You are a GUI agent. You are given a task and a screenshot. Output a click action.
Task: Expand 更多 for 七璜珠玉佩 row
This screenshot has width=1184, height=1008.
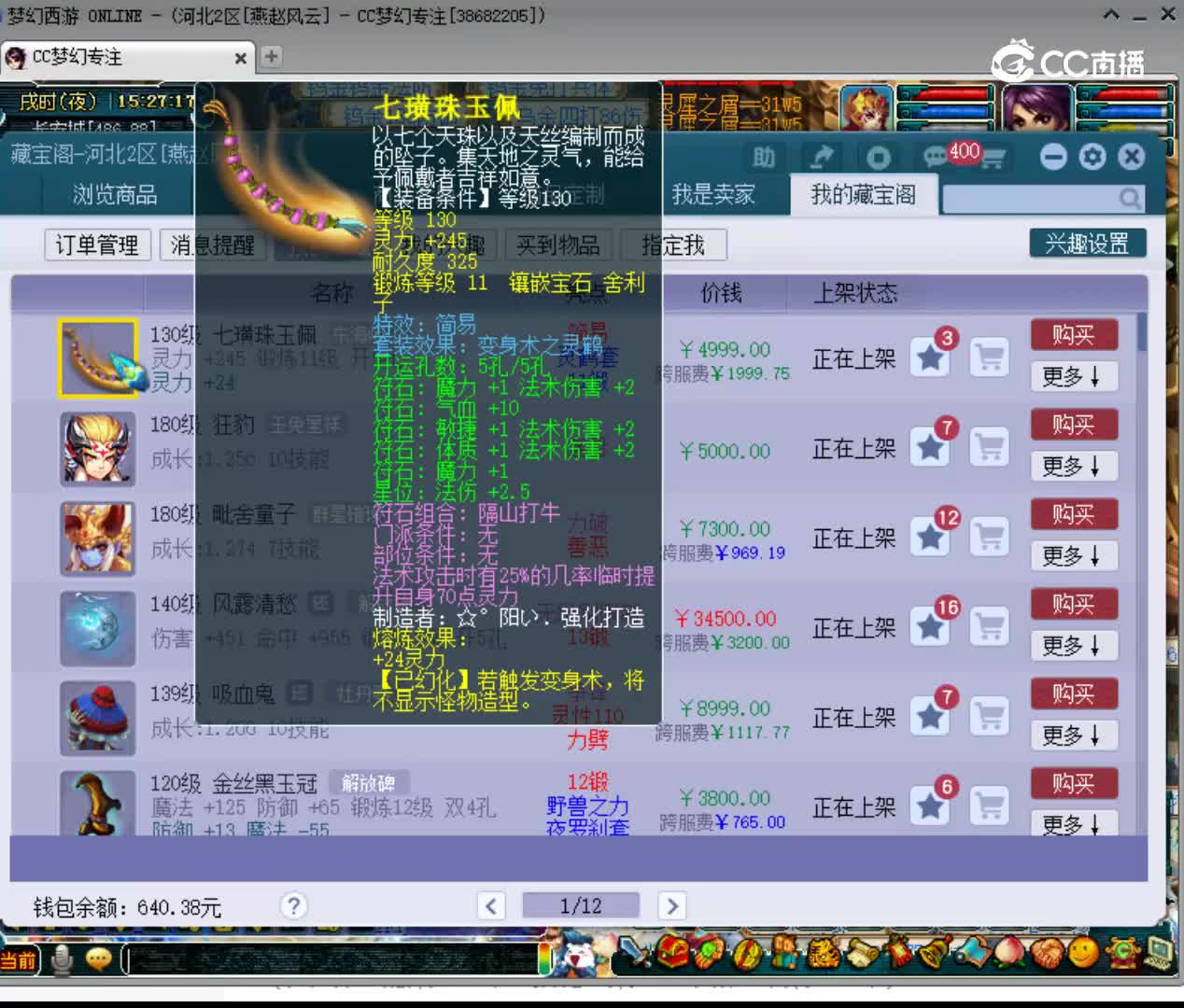point(1074,376)
